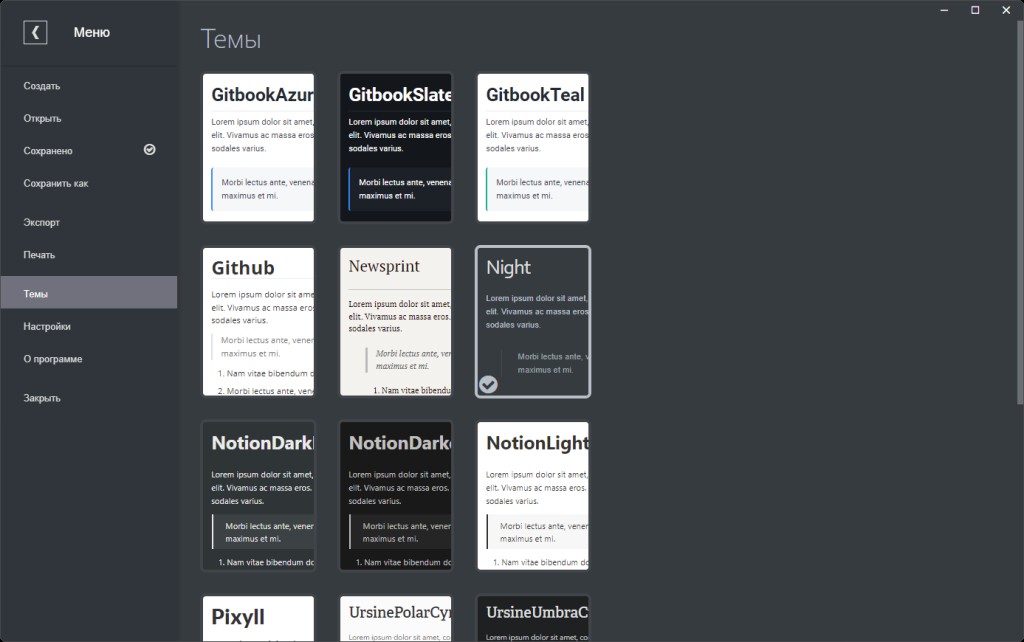The image size is (1024, 642).
Task: Choose the first NotionDark theme in the row
Action: 259,496
